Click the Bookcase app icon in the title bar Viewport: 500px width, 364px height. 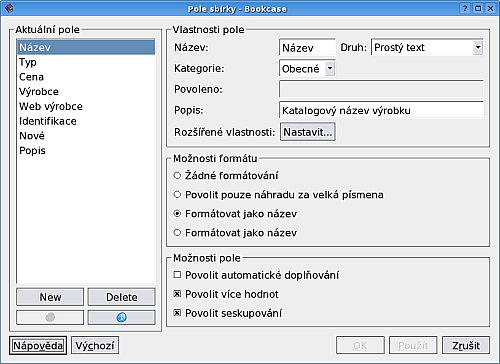[10, 8]
